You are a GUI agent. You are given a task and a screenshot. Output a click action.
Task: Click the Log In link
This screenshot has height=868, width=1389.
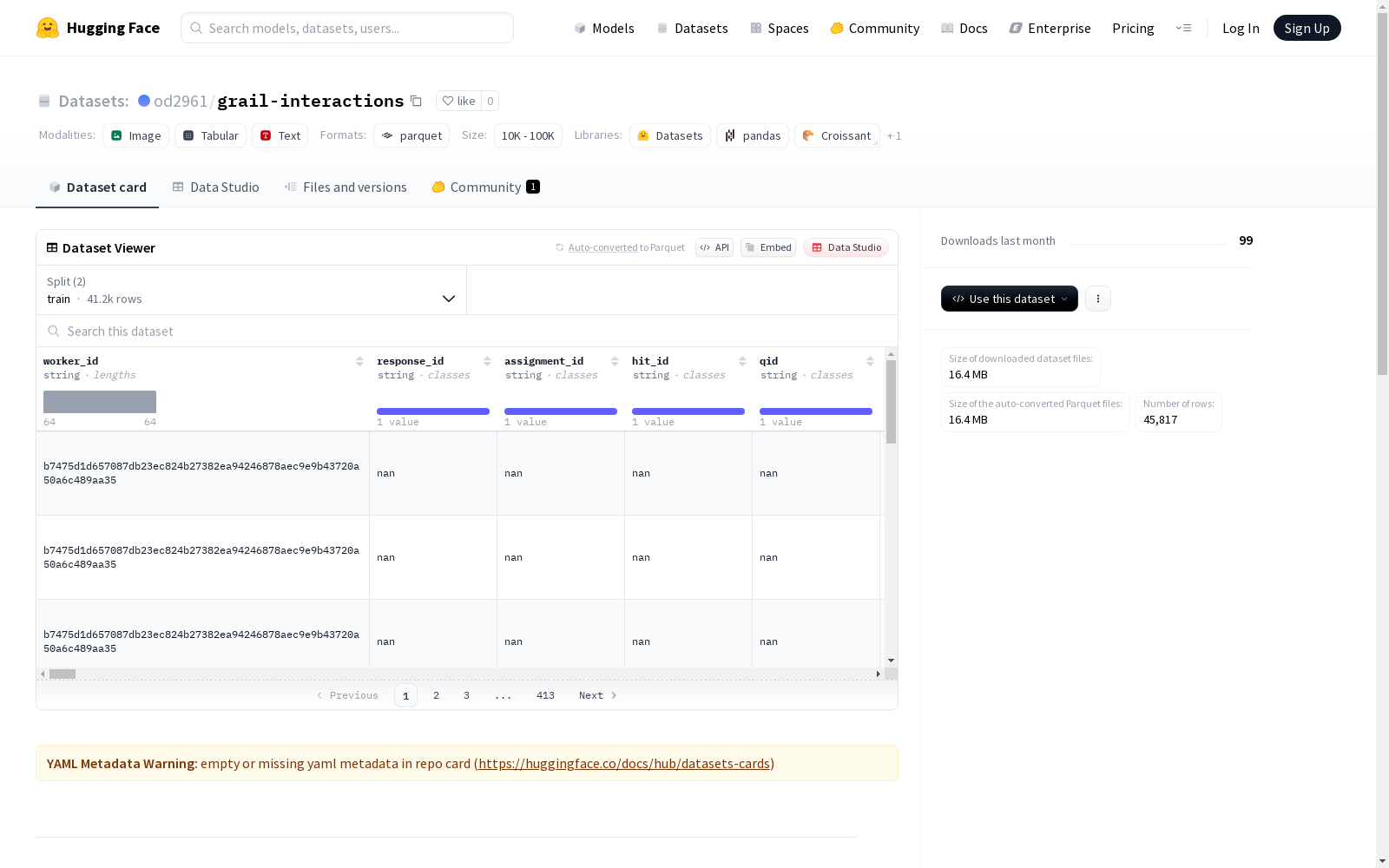pos(1241,28)
